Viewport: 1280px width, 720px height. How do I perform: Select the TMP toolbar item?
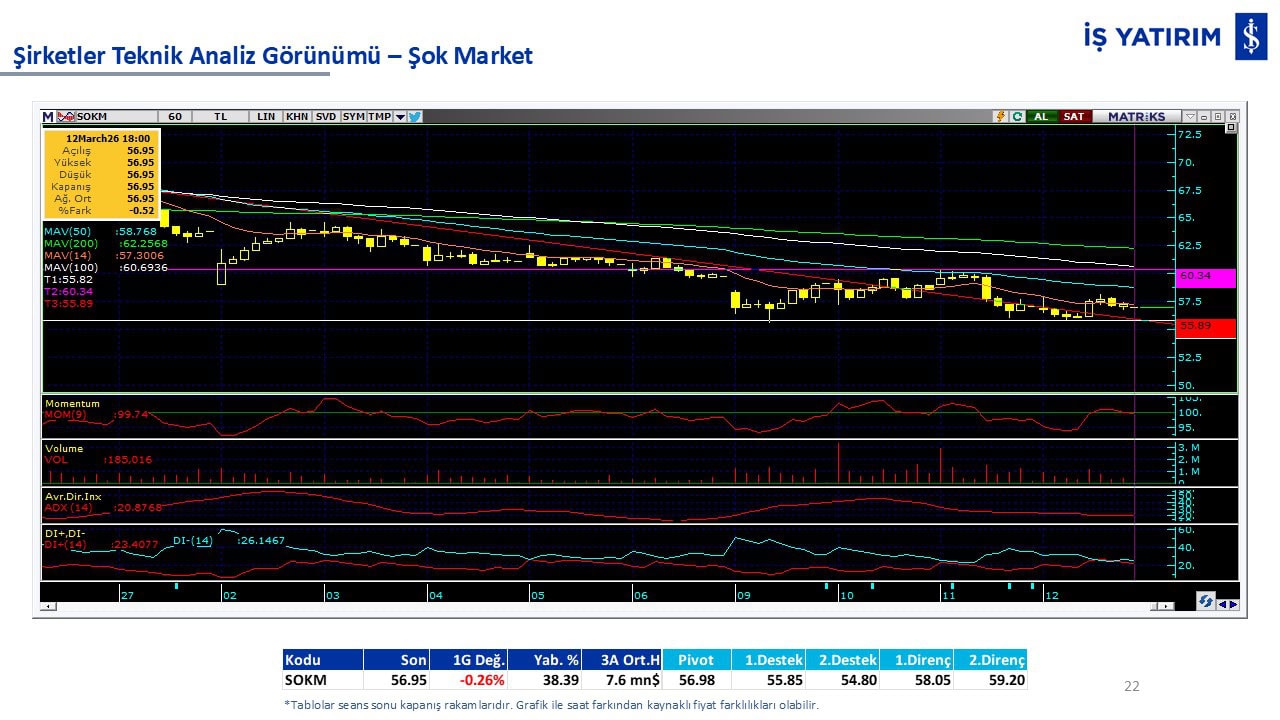point(380,116)
